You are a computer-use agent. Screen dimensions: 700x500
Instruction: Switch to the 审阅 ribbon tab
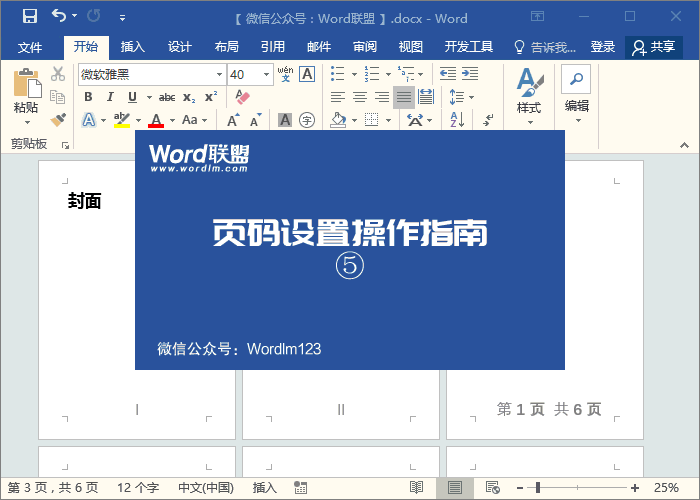pos(365,46)
